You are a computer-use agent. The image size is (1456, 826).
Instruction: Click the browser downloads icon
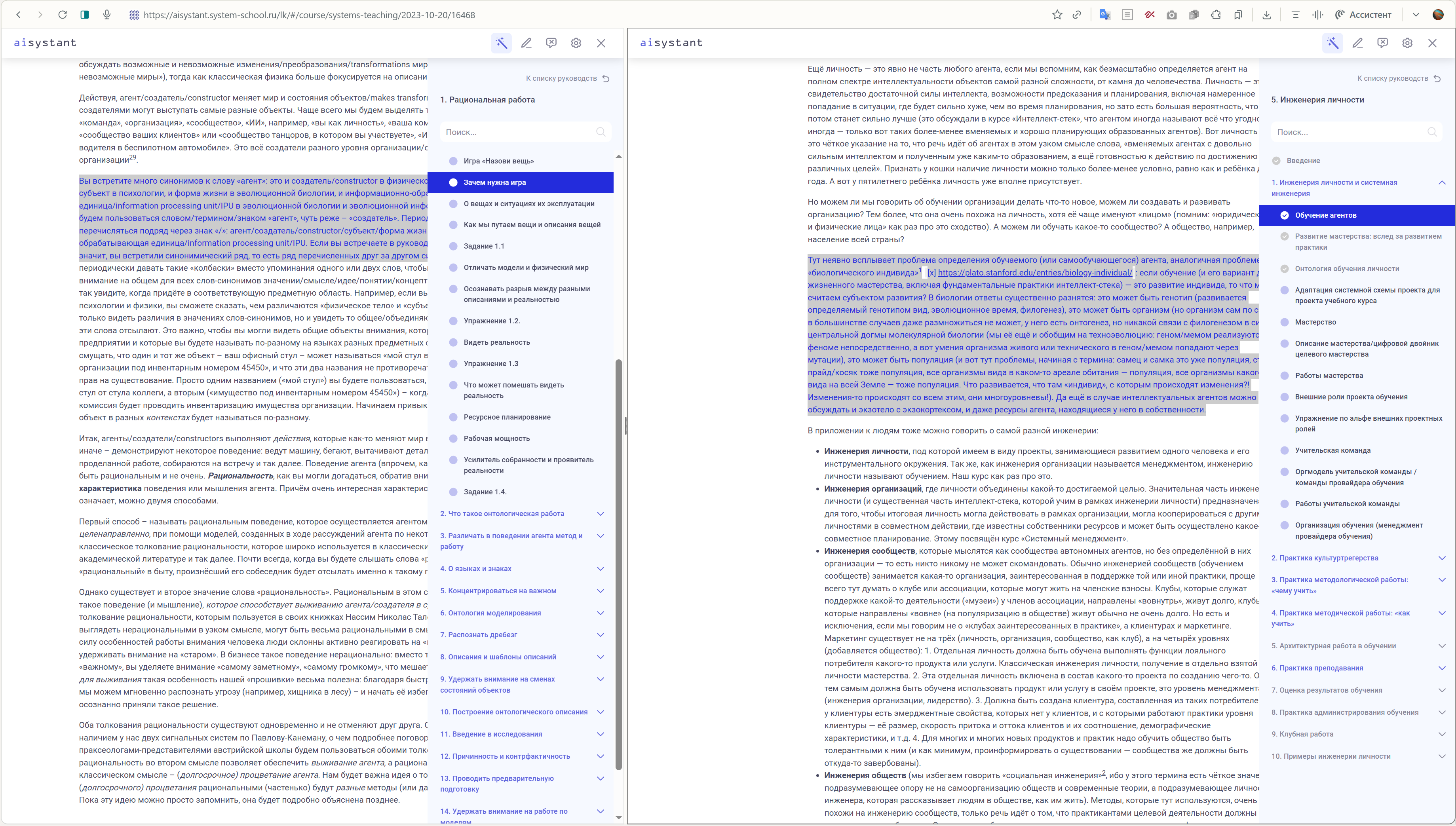pos(1266,15)
